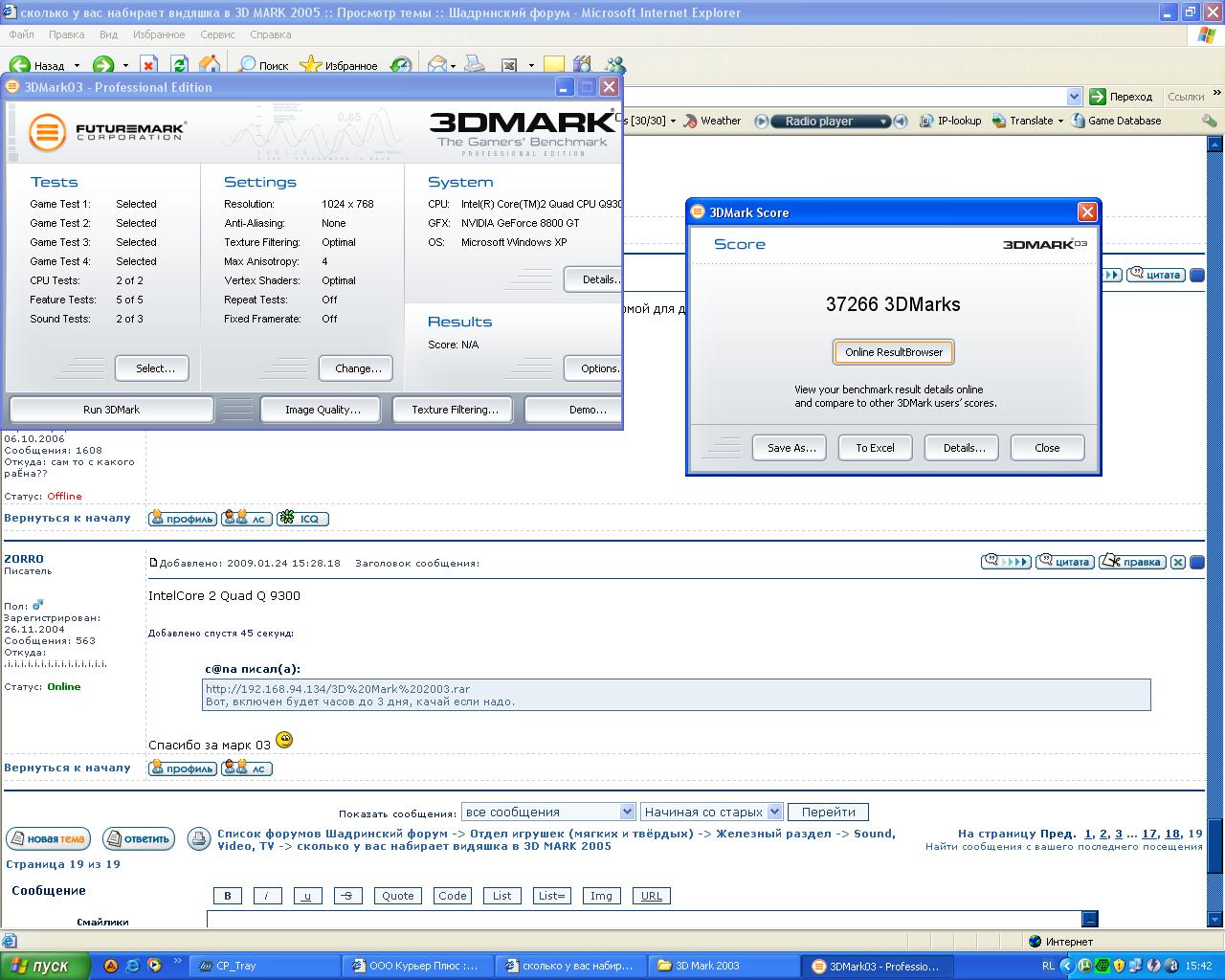This screenshot has width=1225, height=980.
Task: Stop page loading with the red X icon
Action: [x=148, y=66]
